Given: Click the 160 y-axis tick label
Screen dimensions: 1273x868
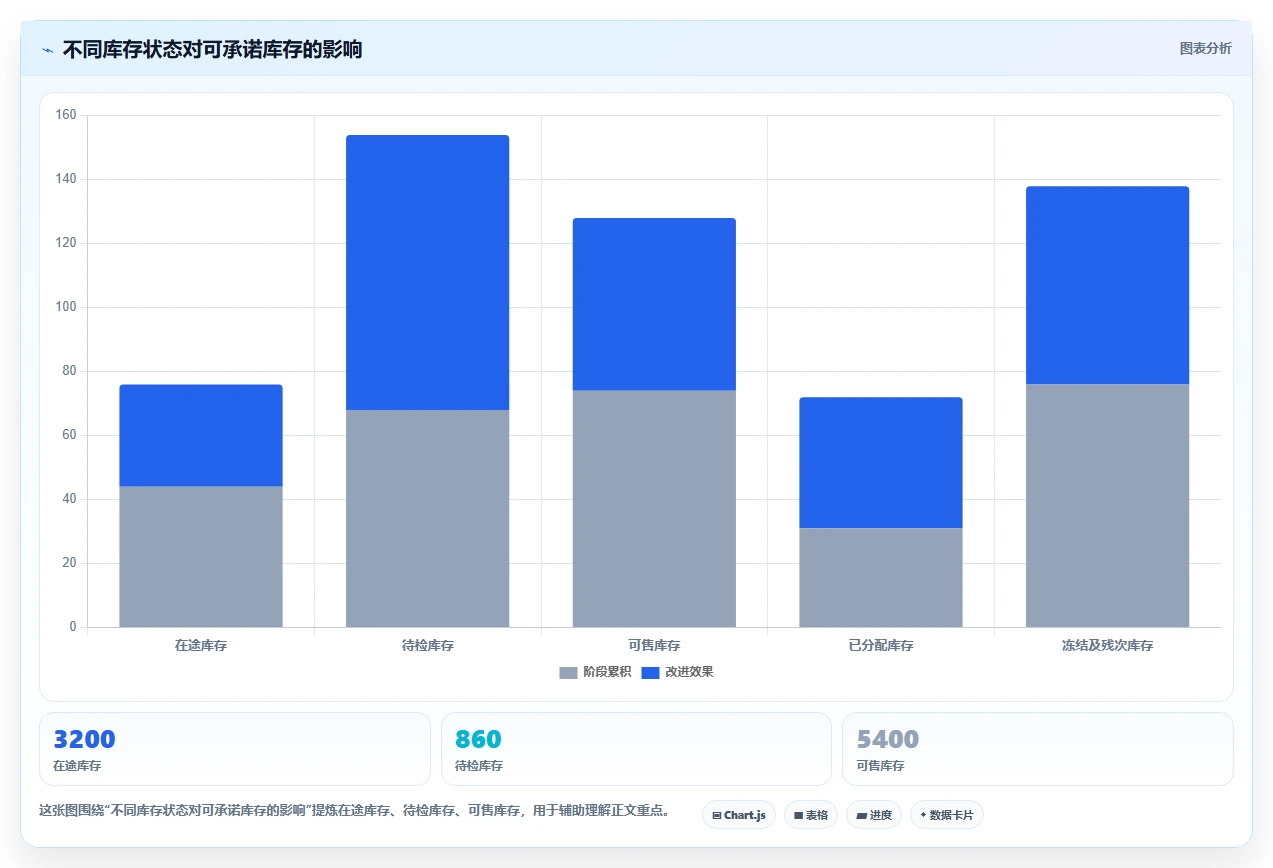Looking at the screenshot, I should point(66,115).
